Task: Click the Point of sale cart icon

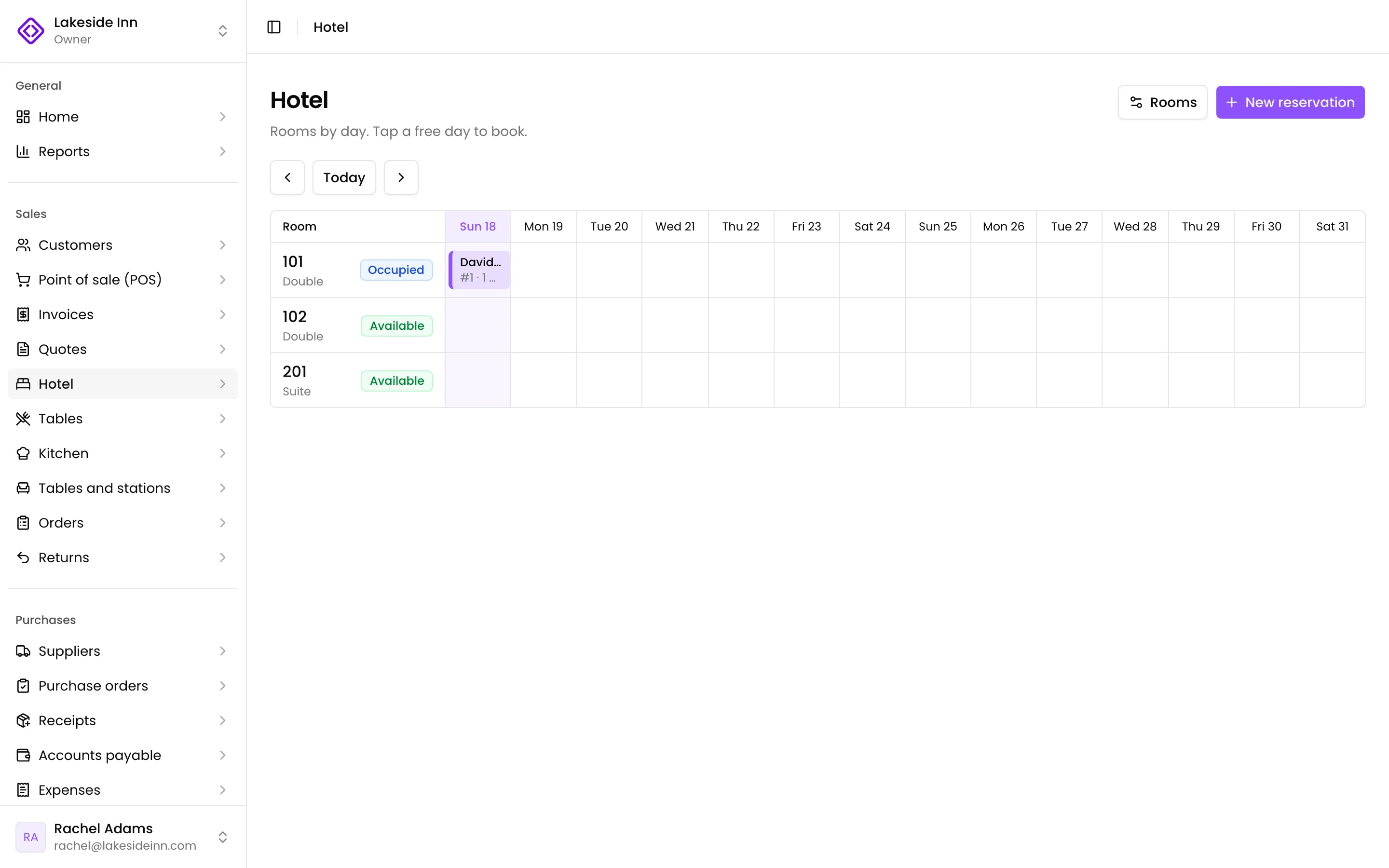Action: [x=23, y=280]
